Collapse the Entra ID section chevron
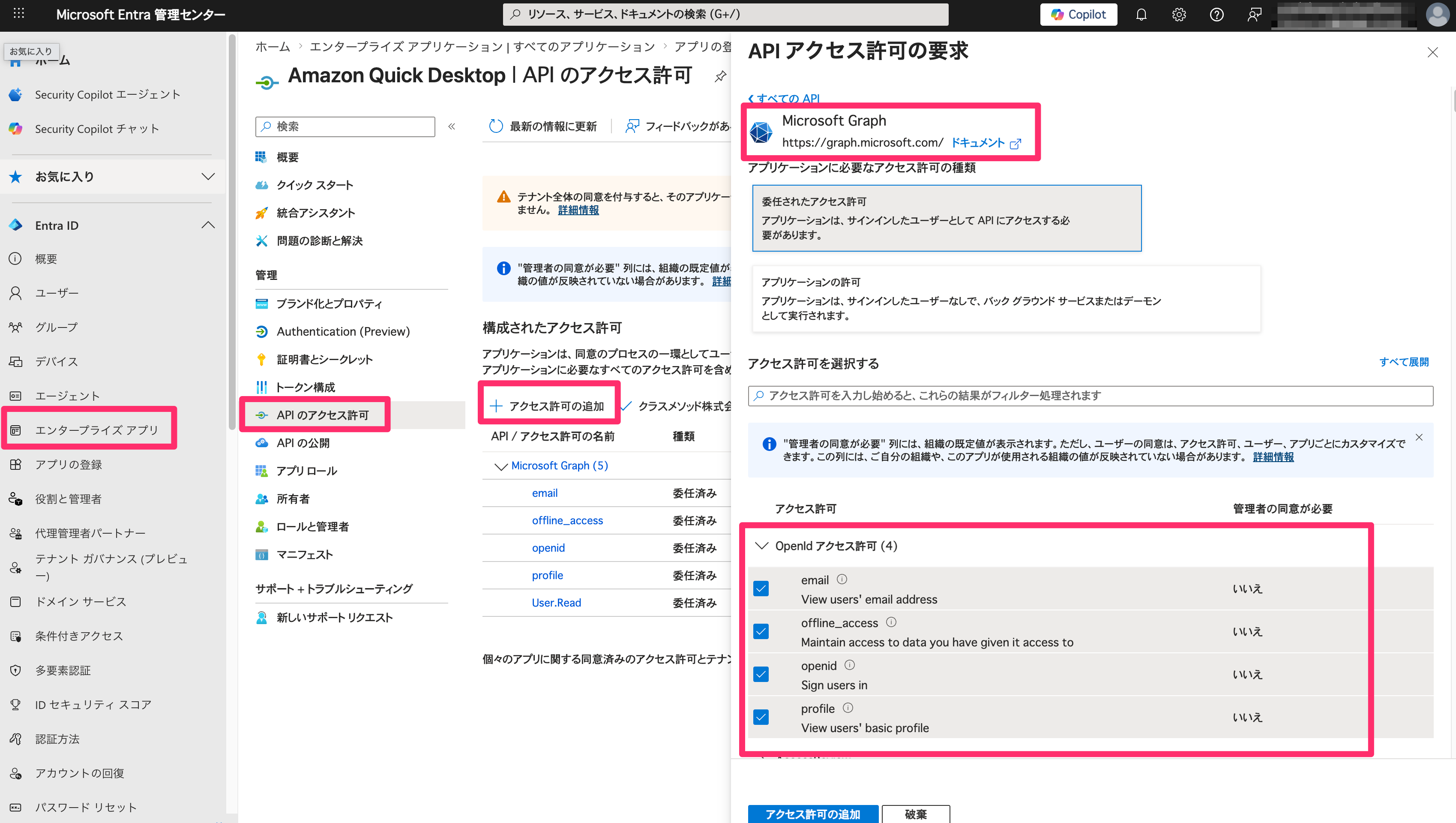Screen dimensions: 1456x823 (208, 225)
